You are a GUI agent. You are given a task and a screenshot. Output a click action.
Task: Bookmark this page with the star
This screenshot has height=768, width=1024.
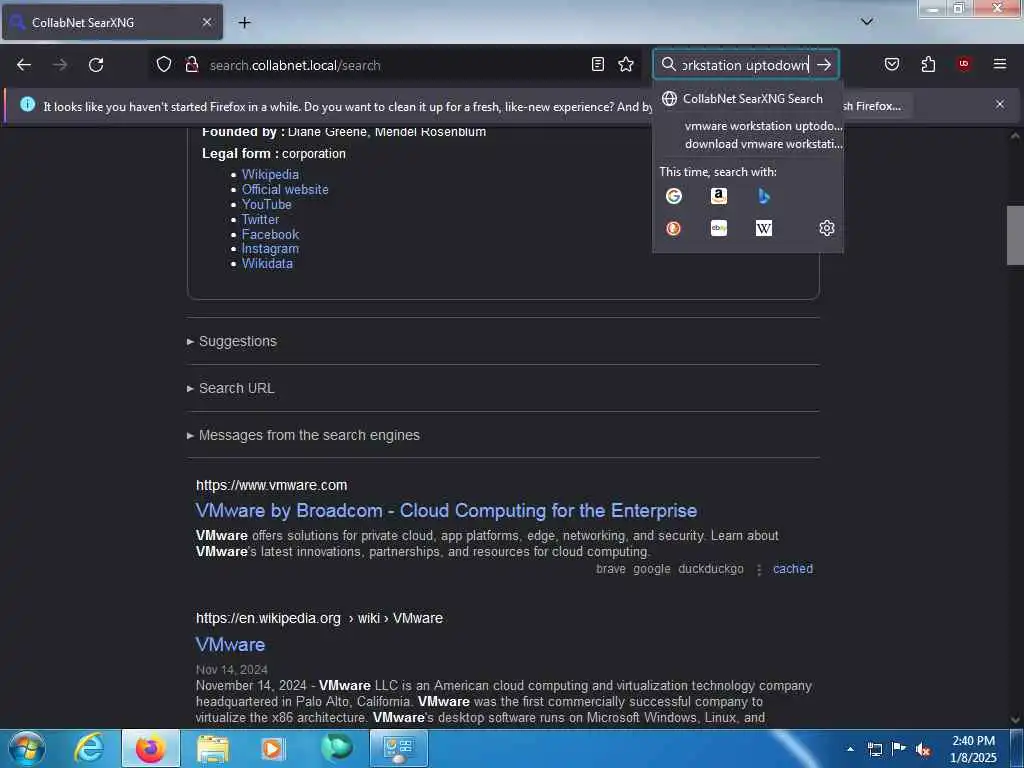[626, 64]
